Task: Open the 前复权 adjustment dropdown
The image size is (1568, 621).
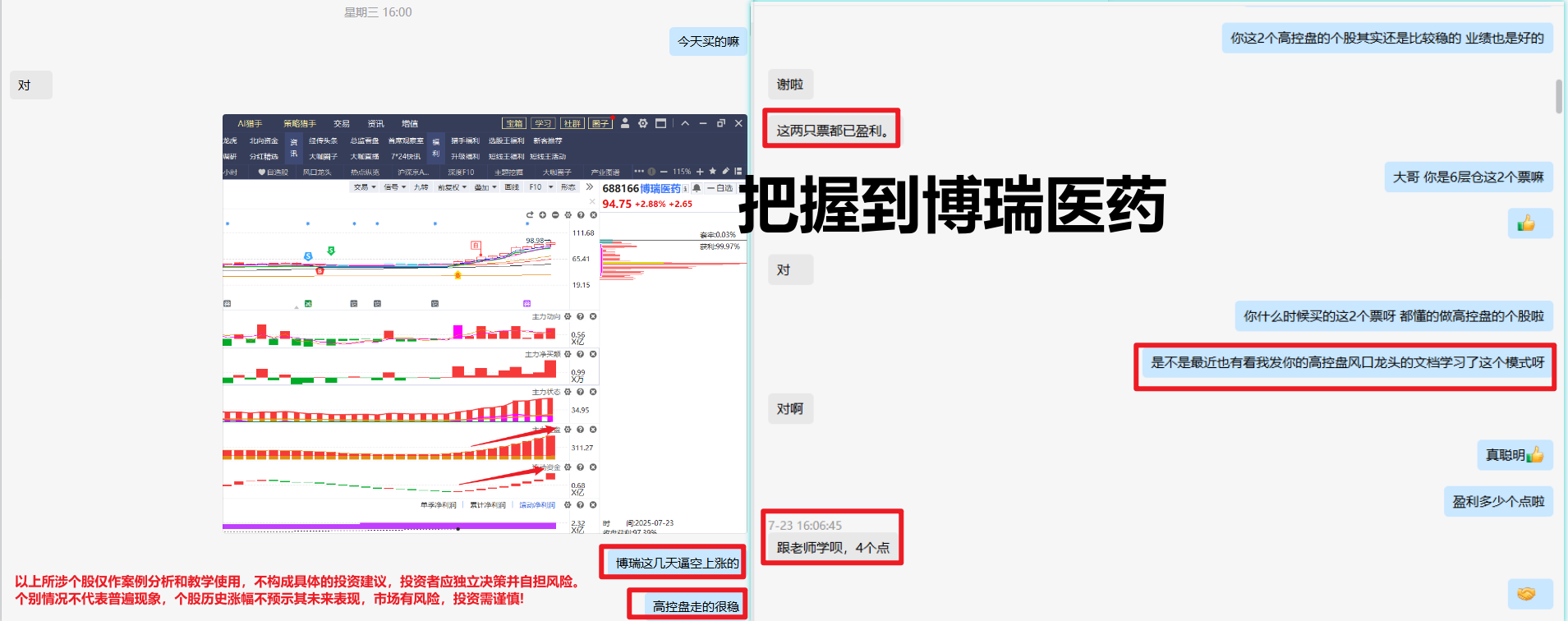Action: point(452,187)
